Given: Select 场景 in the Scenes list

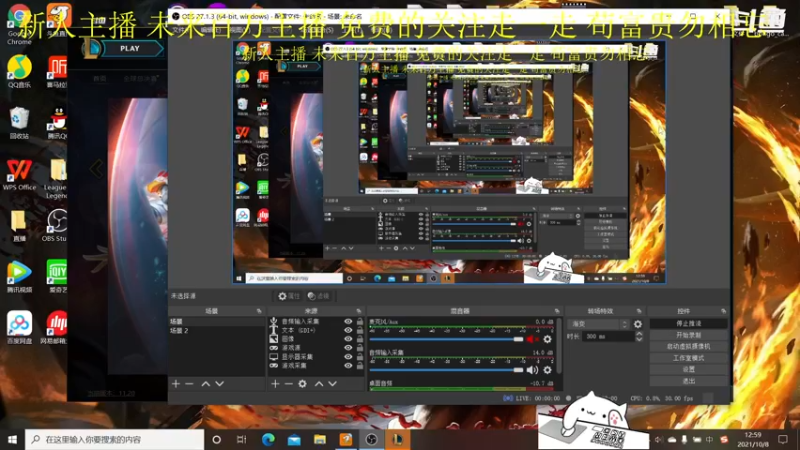Looking at the screenshot, I should click(217, 321).
